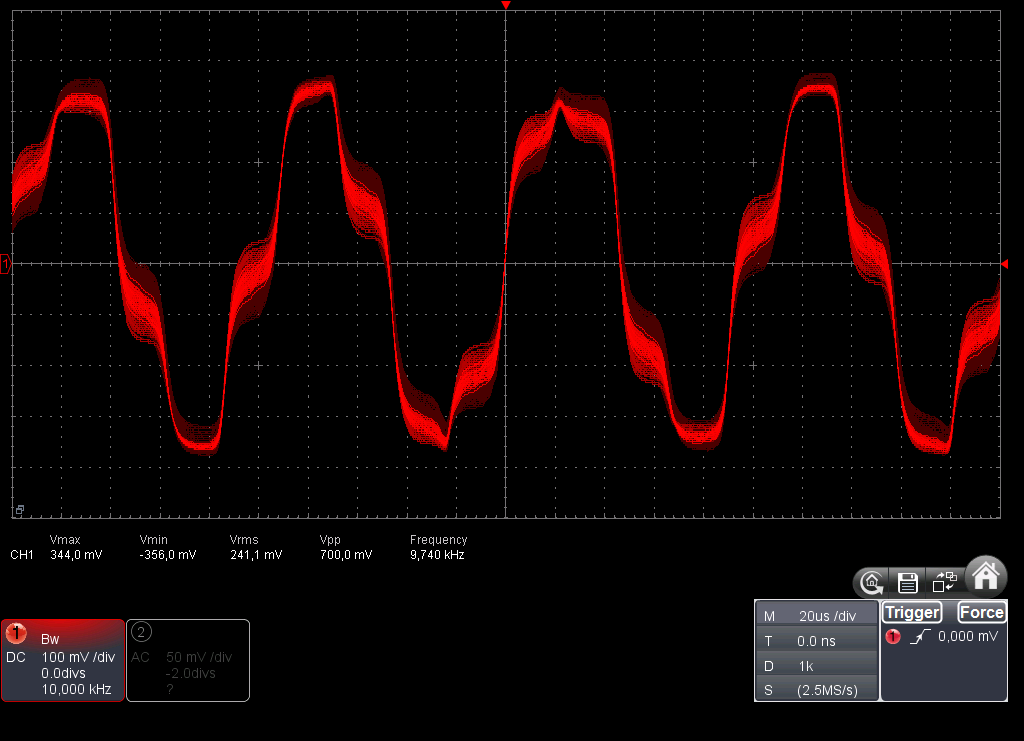
Task: Open the 1k memory depth setting
Action: [x=816, y=665]
